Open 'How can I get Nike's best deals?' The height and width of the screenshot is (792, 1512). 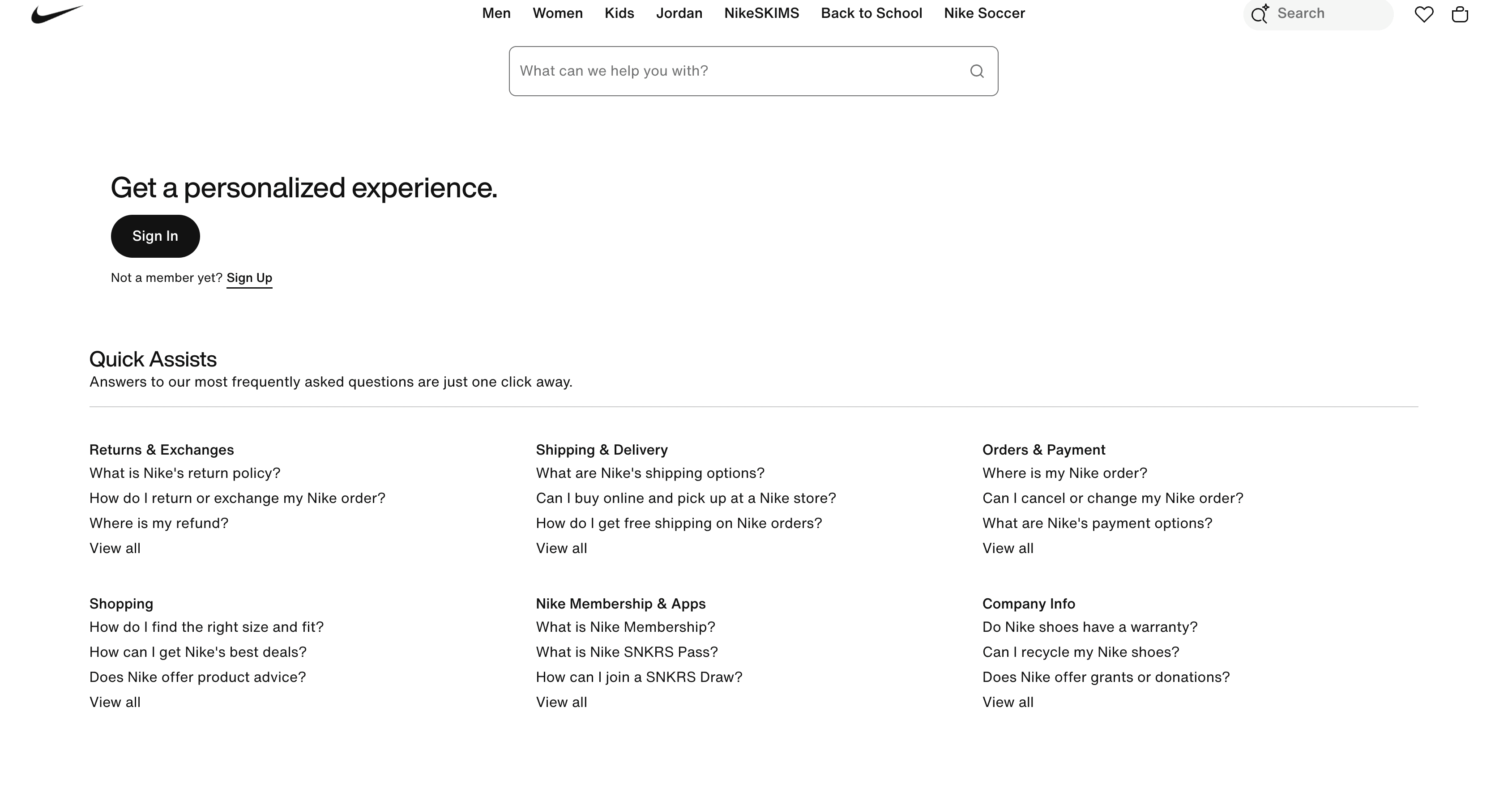(x=198, y=652)
